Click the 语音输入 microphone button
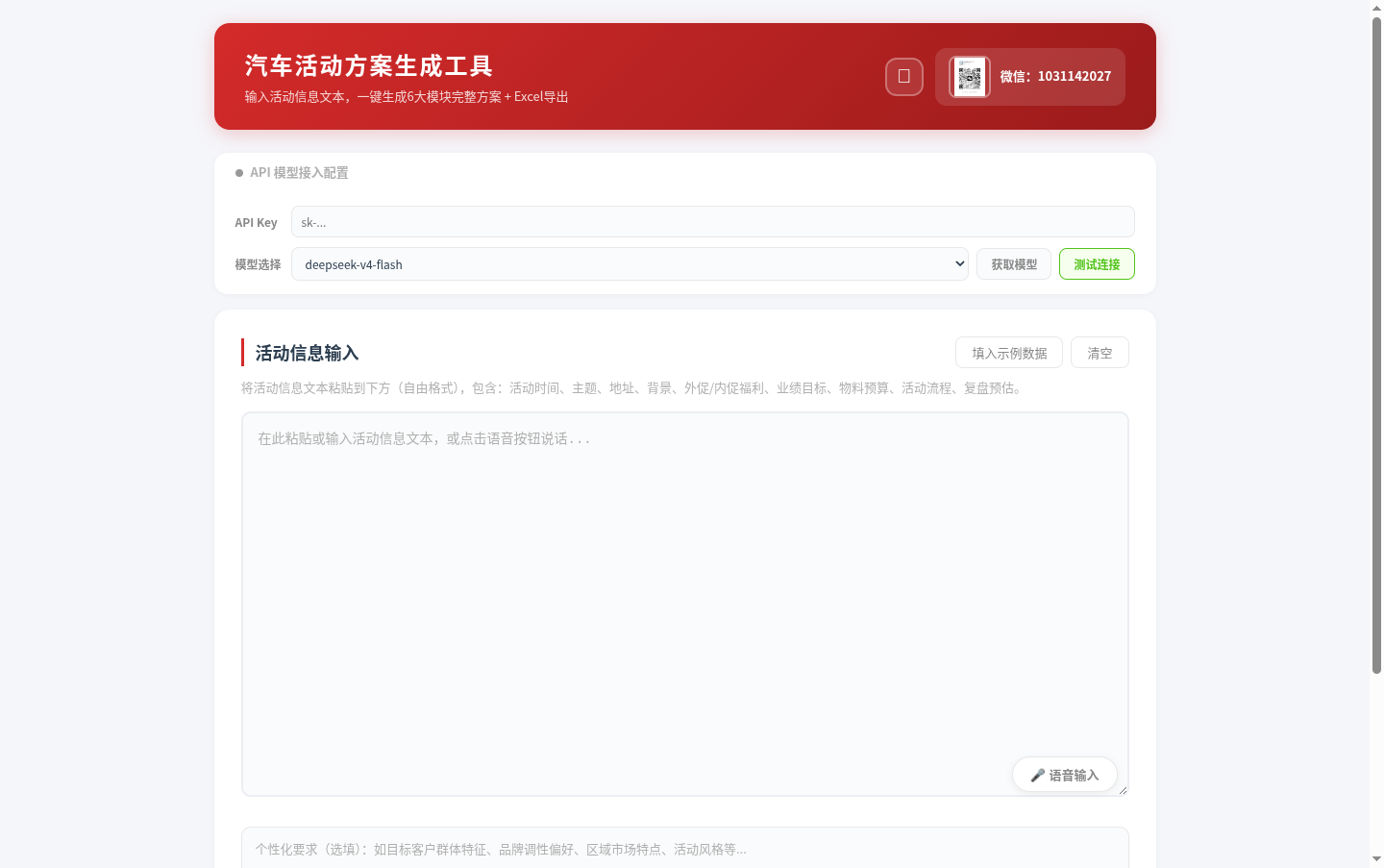Screen dimensions: 1384x868 click(1064, 775)
